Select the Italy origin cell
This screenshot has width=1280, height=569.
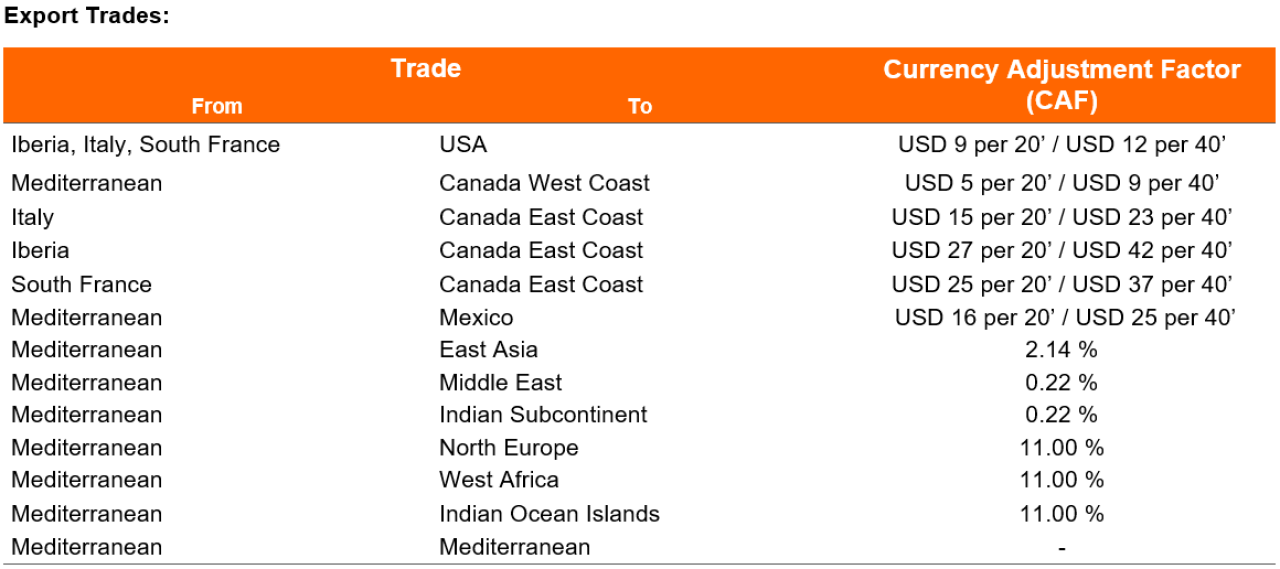click(33, 217)
